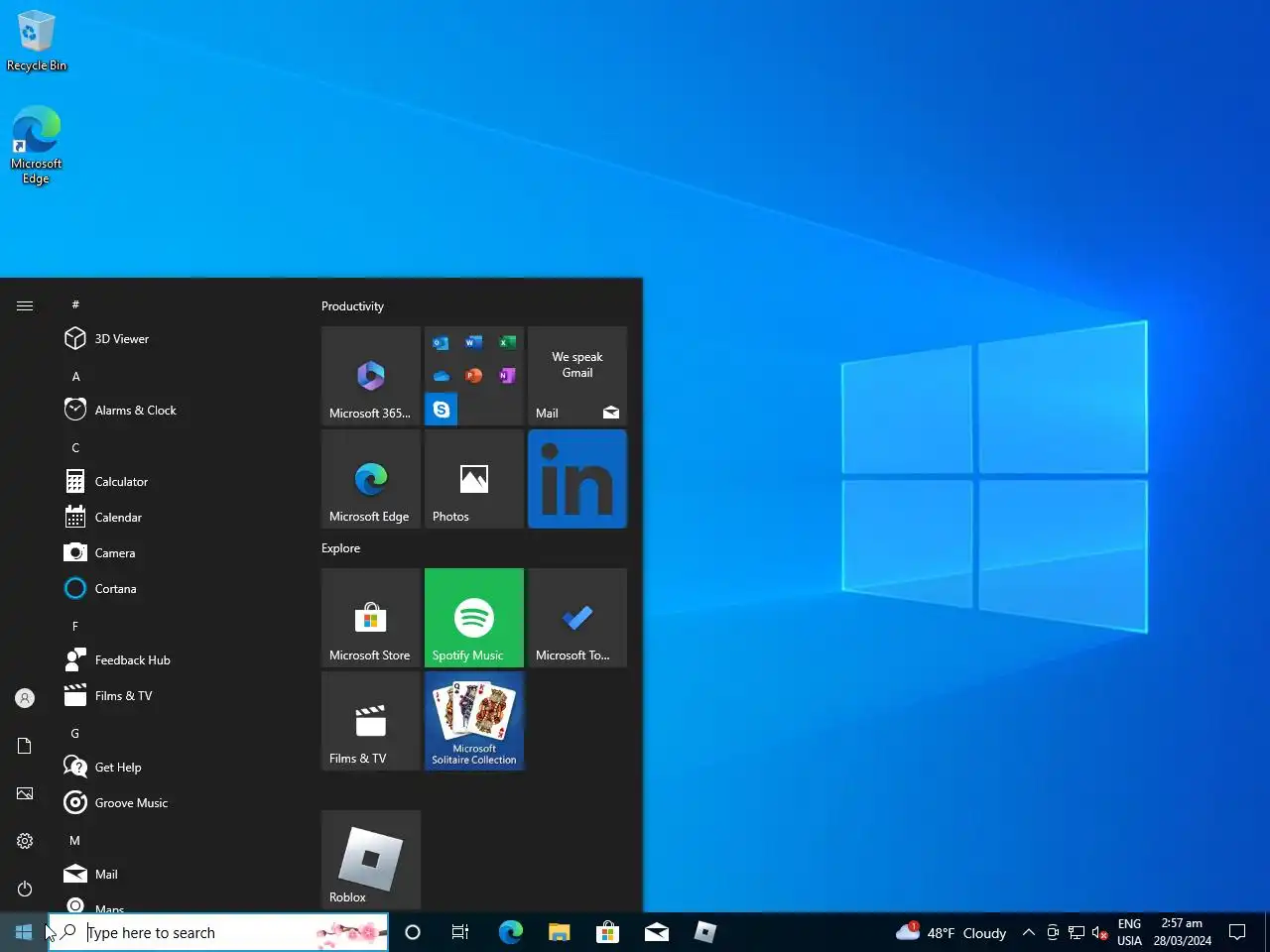The height and width of the screenshot is (952, 1270).
Task: Open the LinkedIn tile
Action: (577, 479)
